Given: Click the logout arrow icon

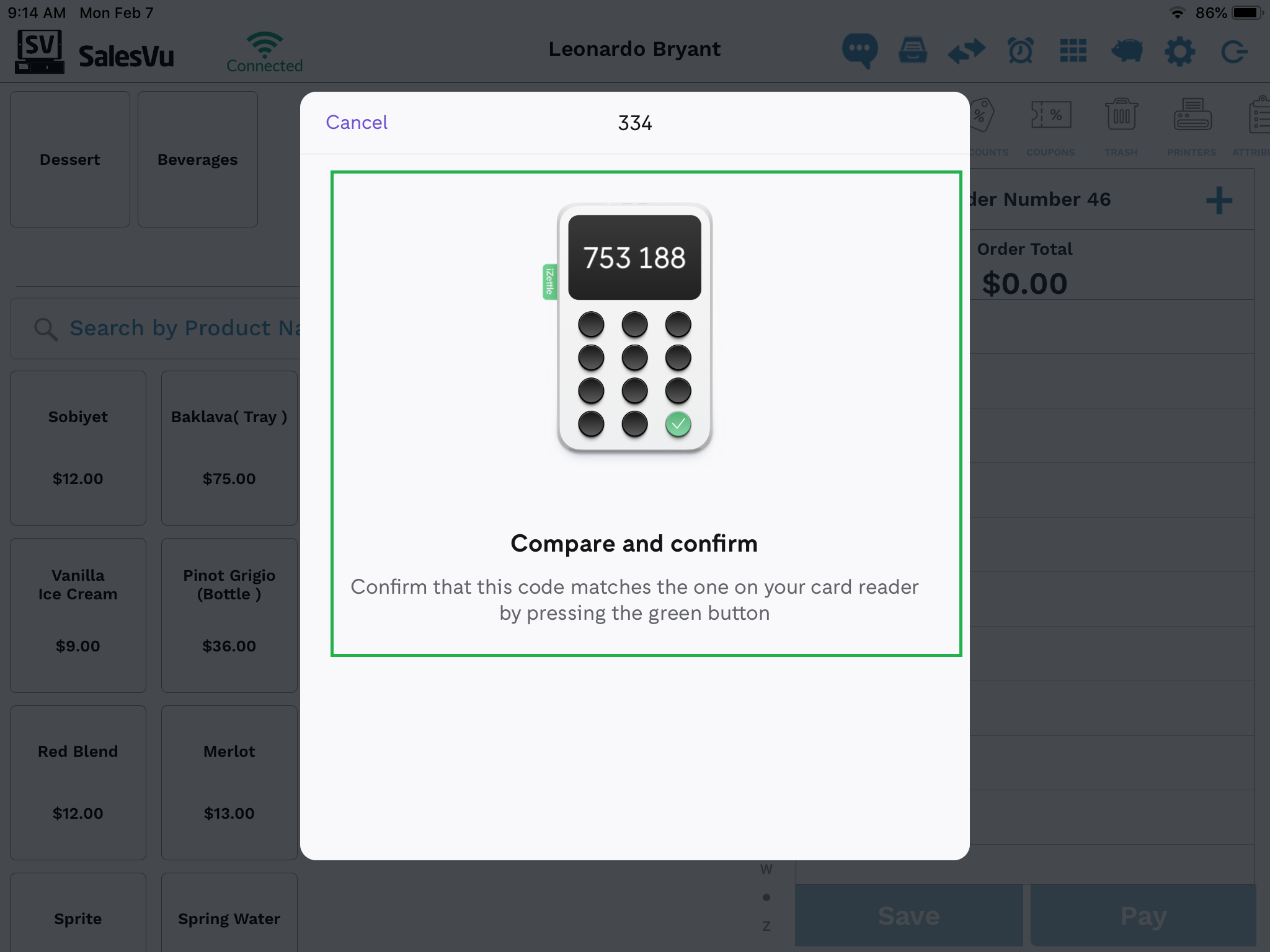Looking at the screenshot, I should coord(1234,50).
